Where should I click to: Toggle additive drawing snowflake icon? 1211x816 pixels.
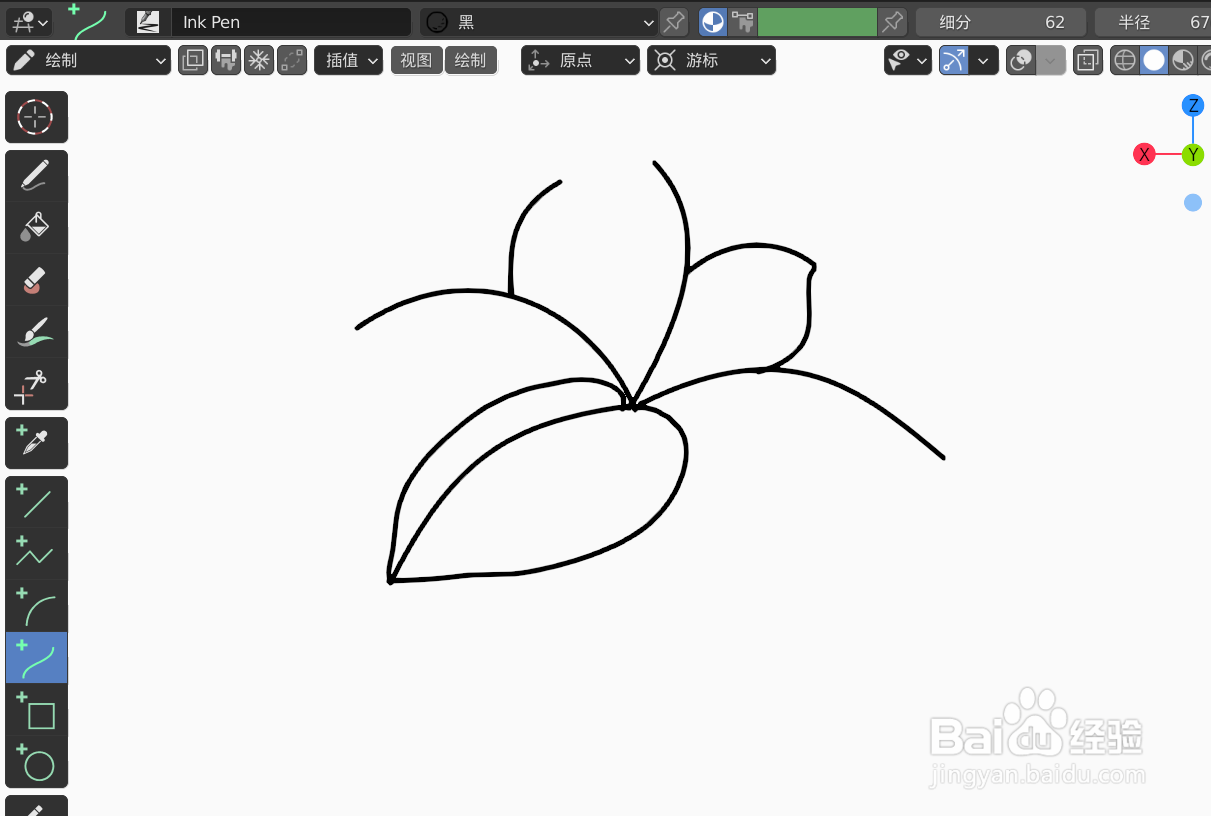point(259,60)
